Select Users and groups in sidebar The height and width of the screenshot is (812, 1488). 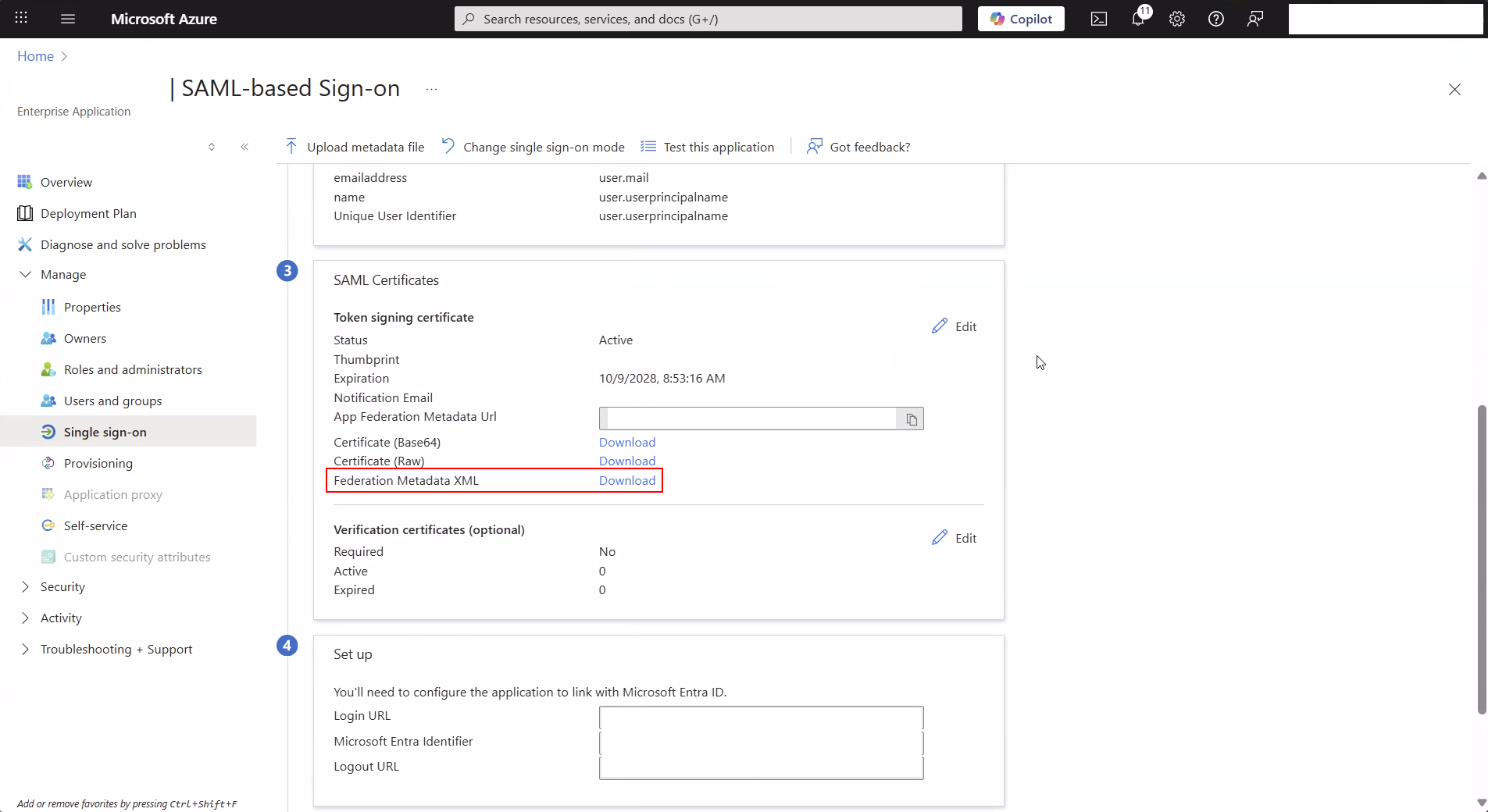pyautogui.click(x=112, y=401)
